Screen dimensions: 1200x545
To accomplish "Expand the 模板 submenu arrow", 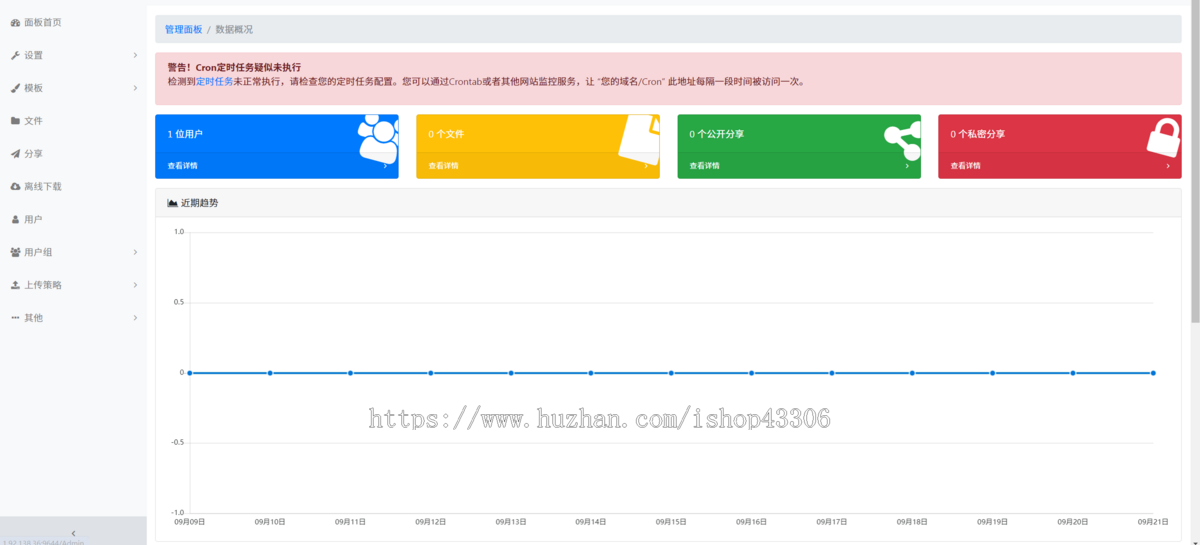I will pyautogui.click(x=135, y=88).
